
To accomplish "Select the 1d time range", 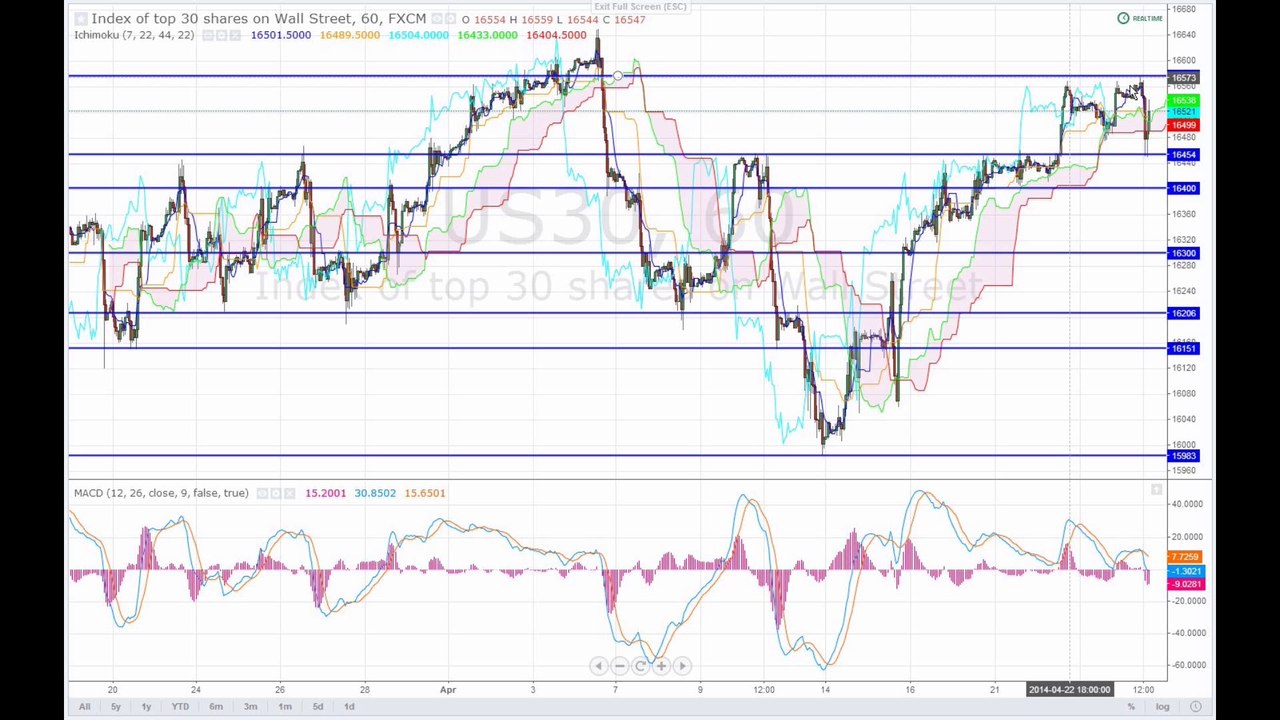I will pos(349,707).
